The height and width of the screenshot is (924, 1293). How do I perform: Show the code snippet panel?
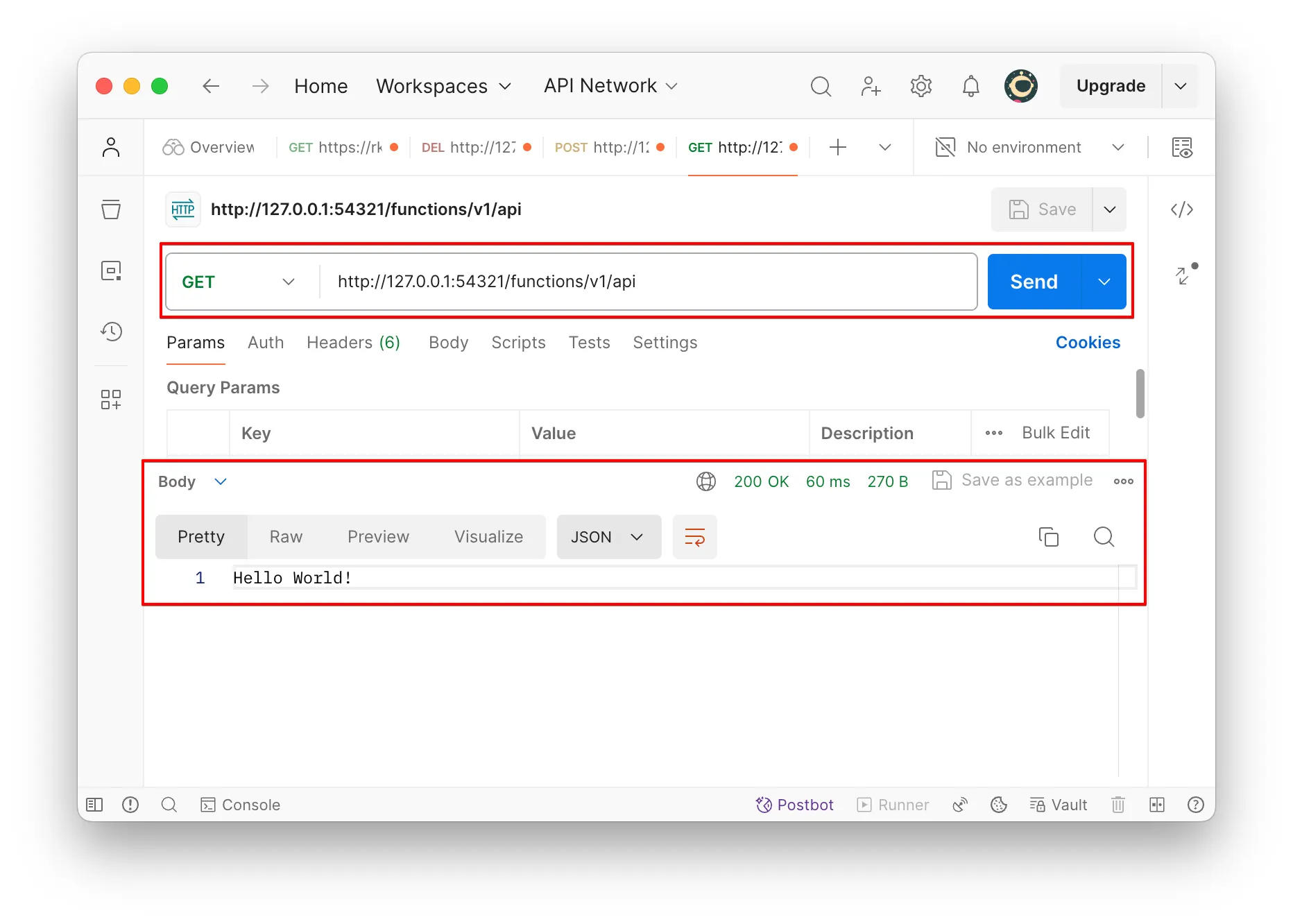tap(1181, 209)
